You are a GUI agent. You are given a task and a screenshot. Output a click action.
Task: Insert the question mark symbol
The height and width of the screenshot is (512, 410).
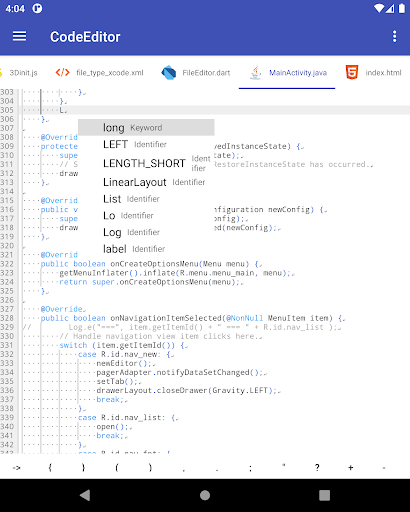(317, 468)
